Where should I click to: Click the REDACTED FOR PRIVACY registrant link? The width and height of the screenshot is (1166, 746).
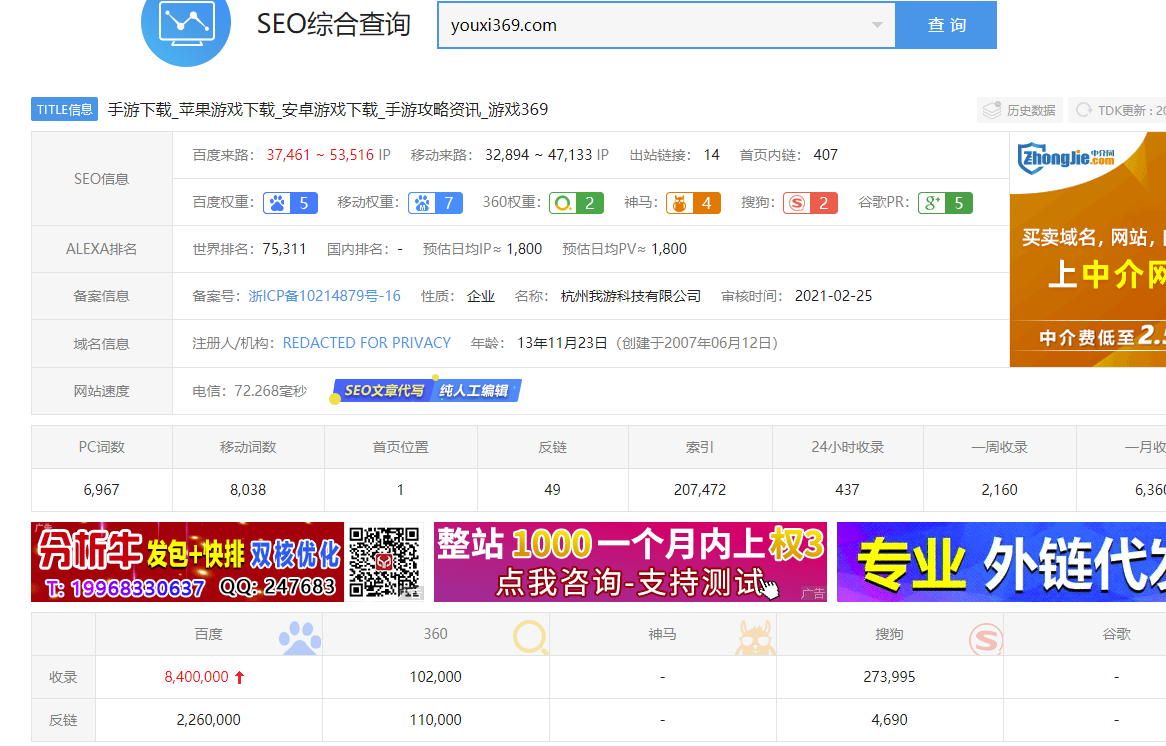point(366,343)
